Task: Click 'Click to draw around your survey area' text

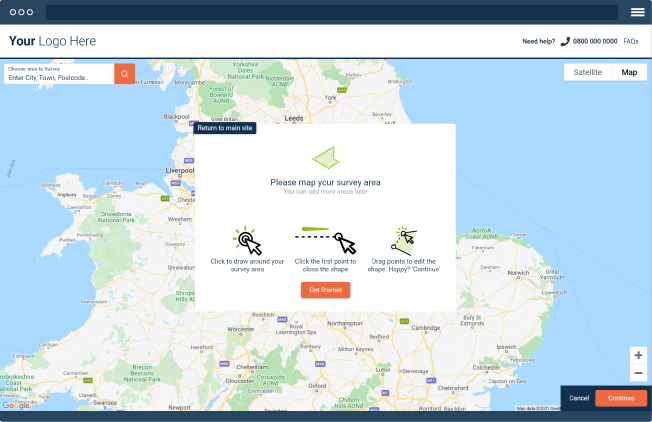Action: click(x=247, y=265)
